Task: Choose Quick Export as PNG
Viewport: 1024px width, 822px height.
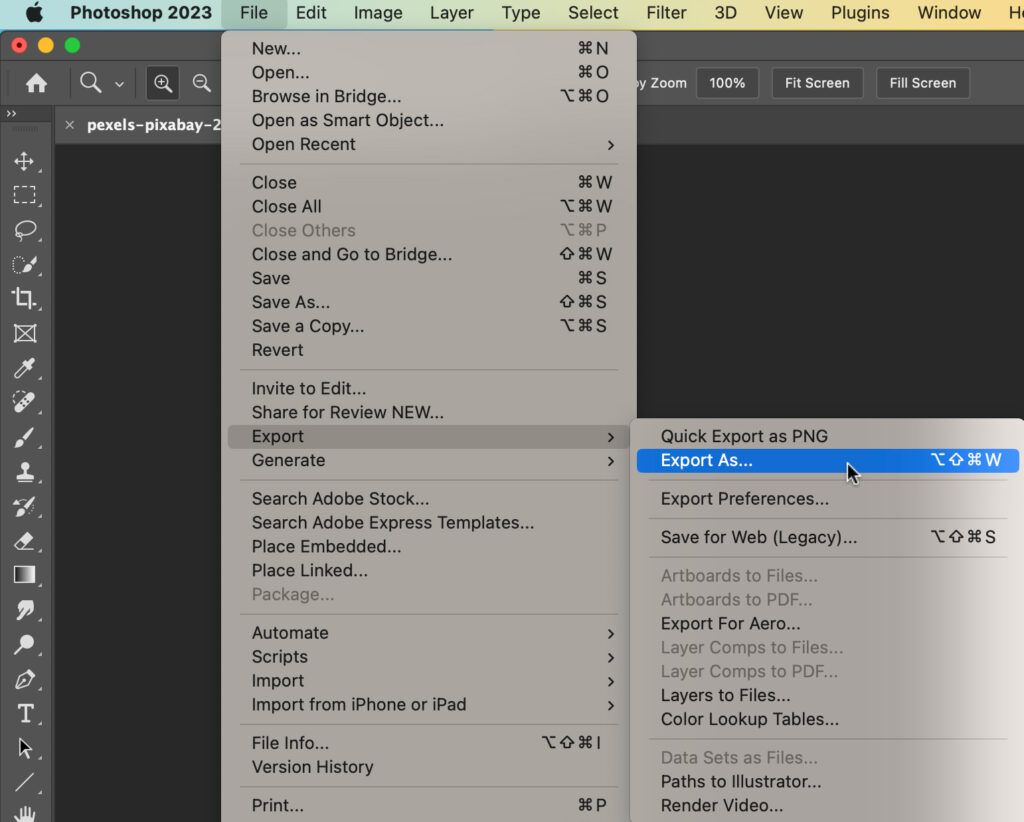Action: [x=827, y=436]
